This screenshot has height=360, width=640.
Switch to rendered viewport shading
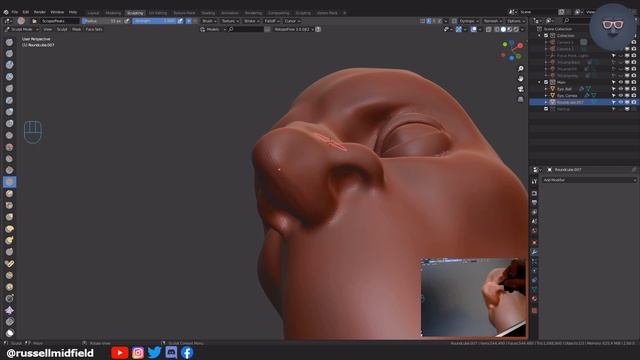coord(516,29)
